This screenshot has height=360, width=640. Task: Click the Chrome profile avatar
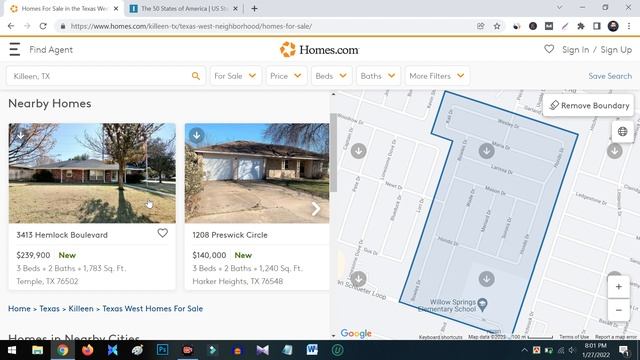(613, 26)
